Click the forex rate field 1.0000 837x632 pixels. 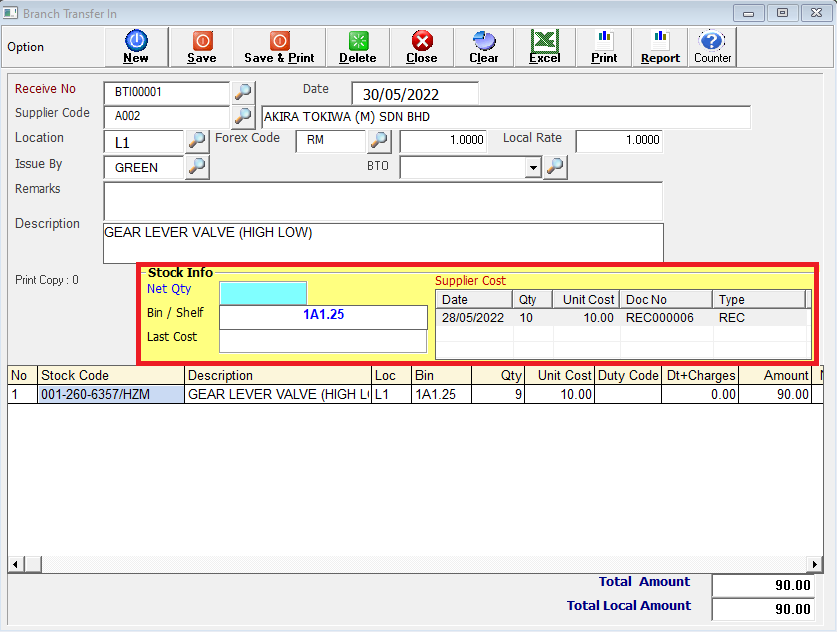(x=443, y=141)
